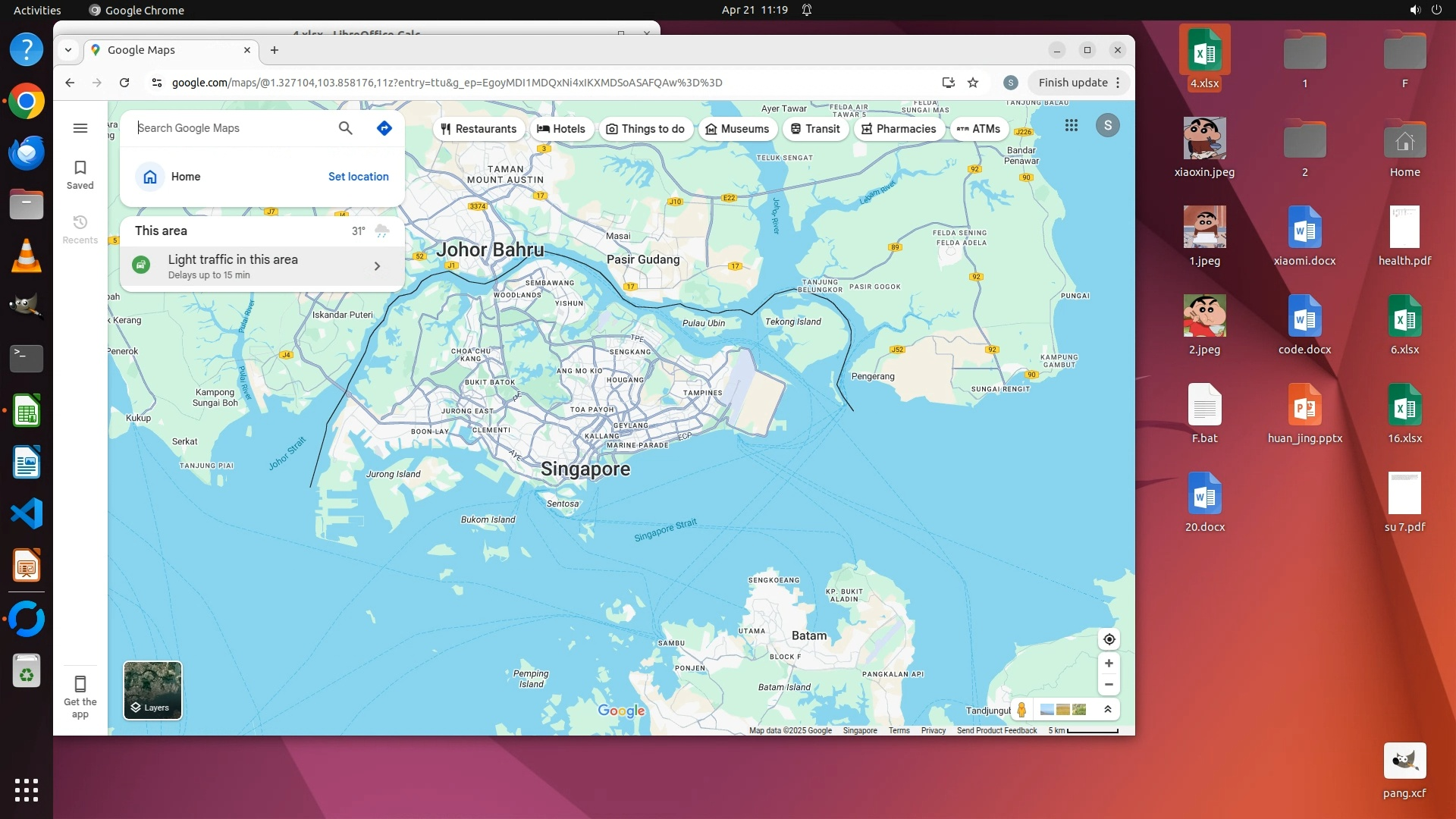Toggle the Restaurants filter chip
The height and width of the screenshot is (819, 1456).
coord(479,129)
